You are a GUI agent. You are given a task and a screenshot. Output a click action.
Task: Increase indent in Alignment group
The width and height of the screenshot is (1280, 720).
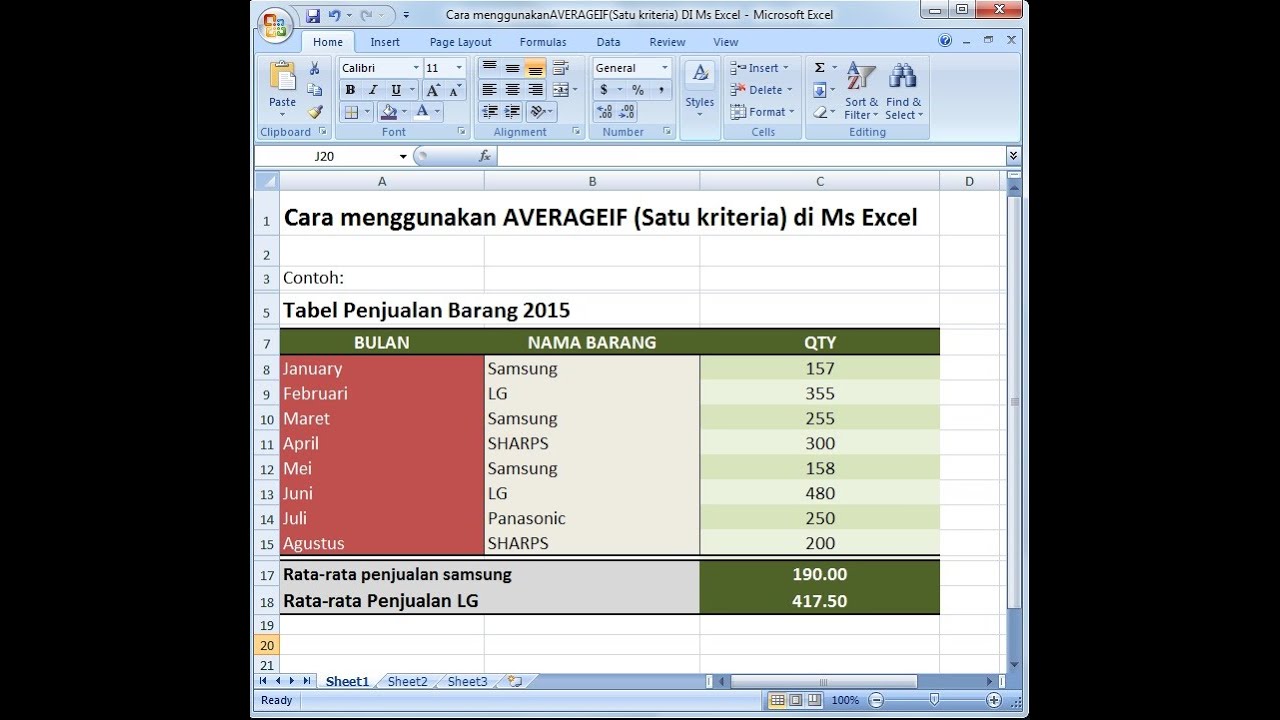pos(512,112)
